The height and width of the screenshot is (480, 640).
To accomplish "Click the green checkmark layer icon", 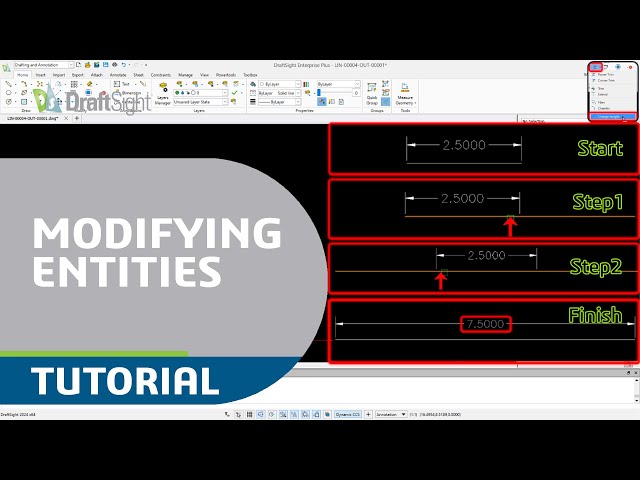I will point(234,93).
